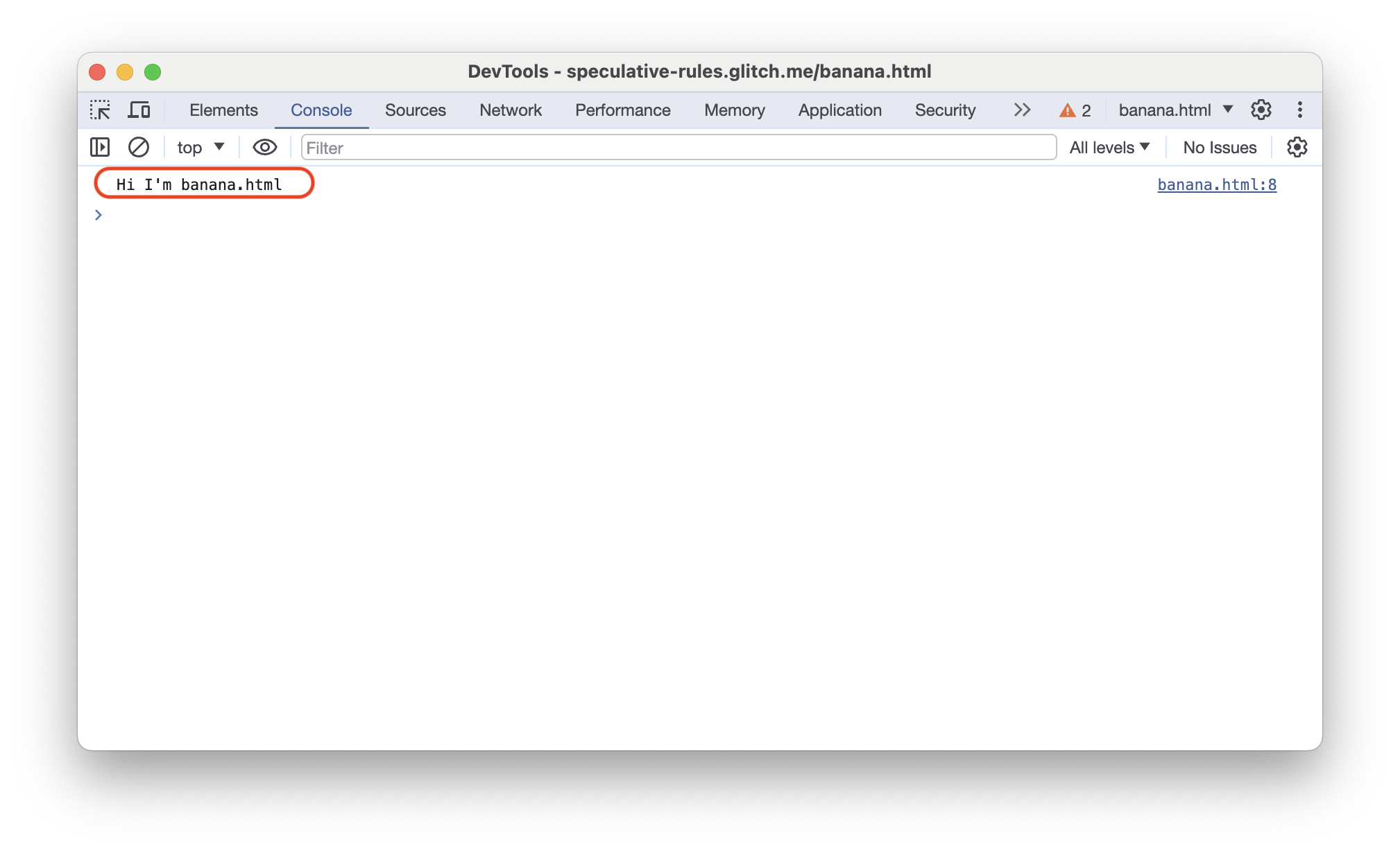Toggle the top frame context dropdown

198,148
